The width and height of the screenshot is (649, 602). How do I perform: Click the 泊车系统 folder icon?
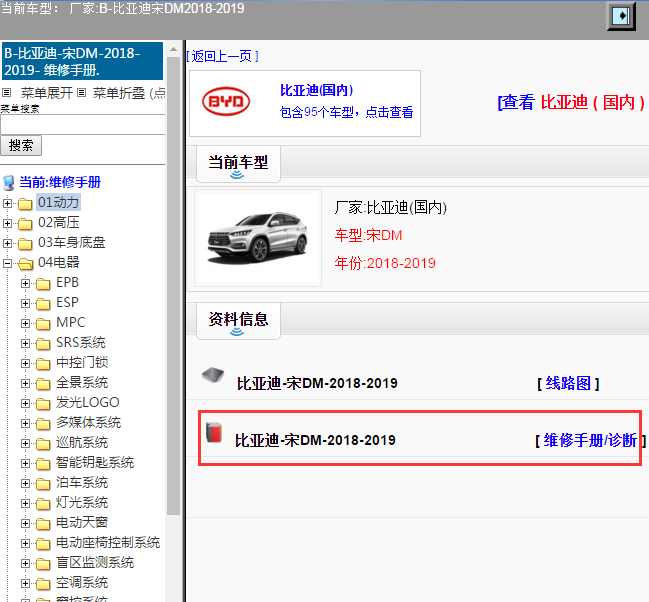(43, 484)
